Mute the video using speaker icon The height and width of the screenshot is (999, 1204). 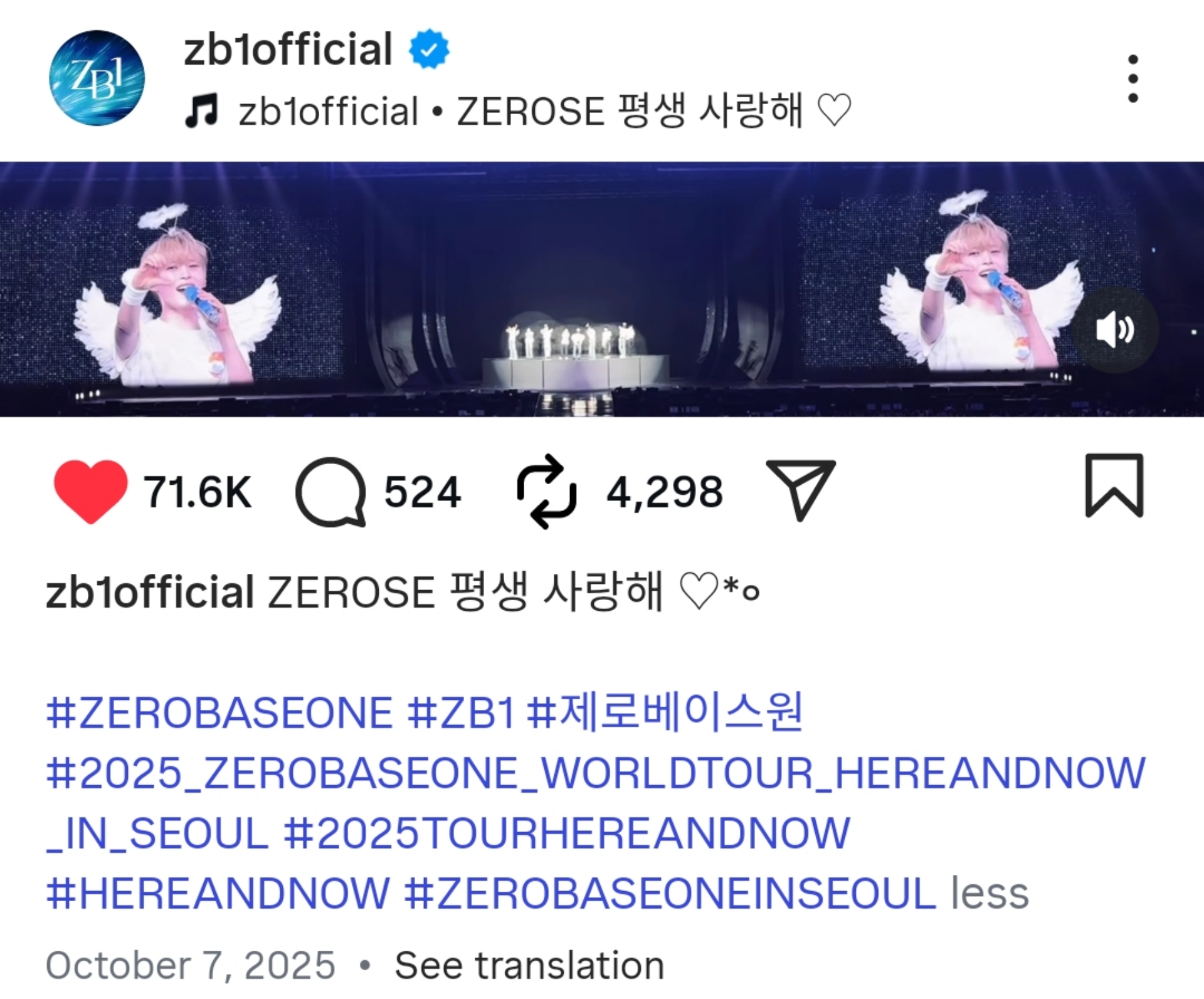(x=1115, y=330)
